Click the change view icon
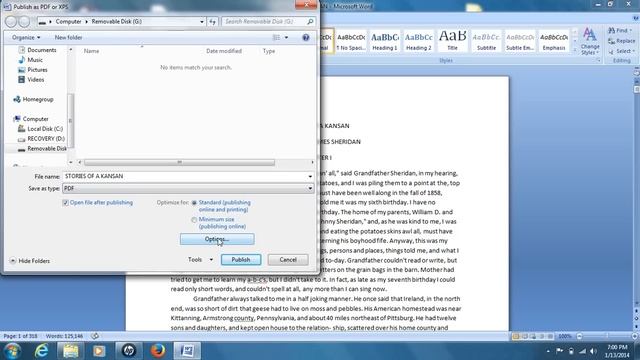Image resolution: width=640 pixels, height=360 pixels. [276, 38]
